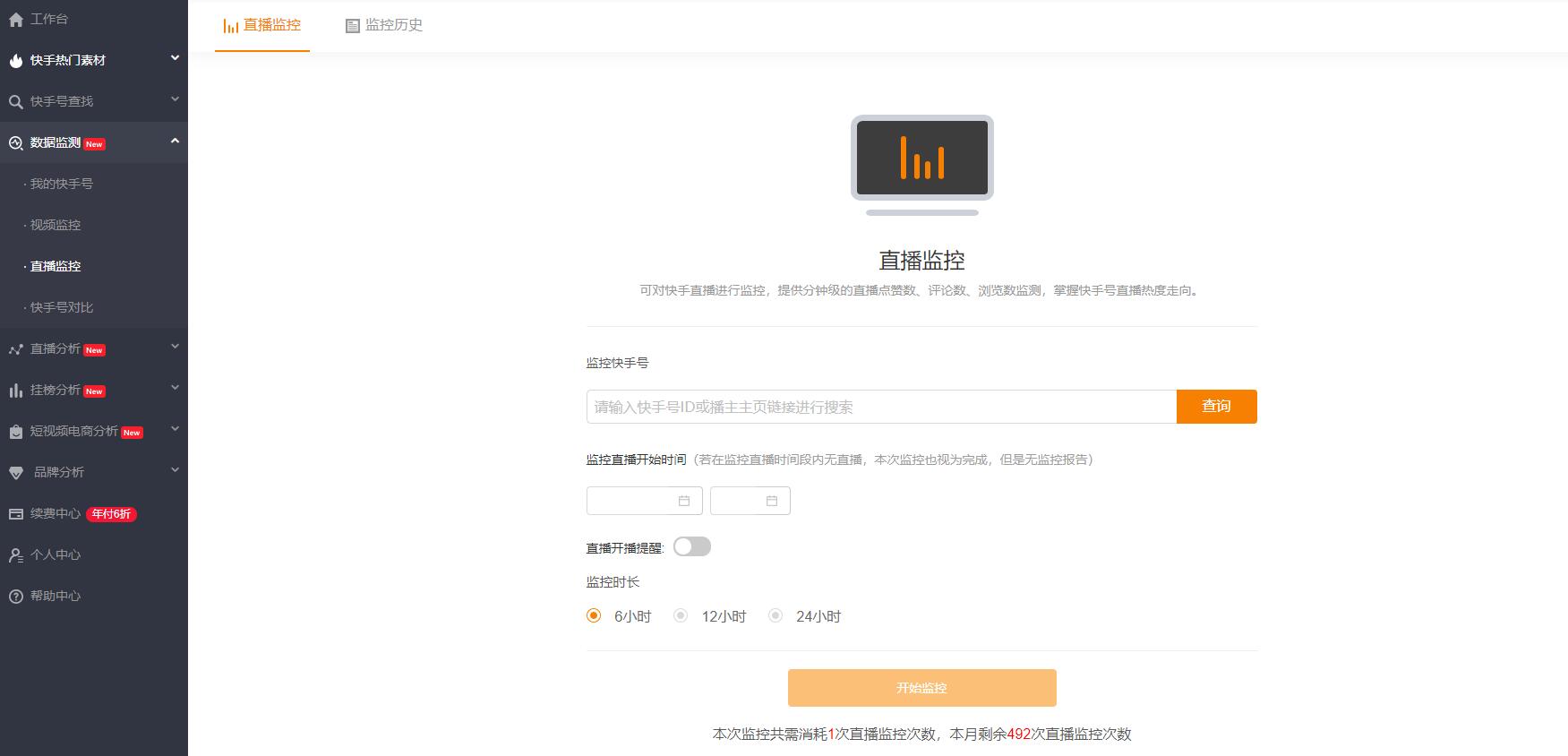Toggle the 直播开播提醒 switch
This screenshot has height=756, width=1568.
[692, 546]
